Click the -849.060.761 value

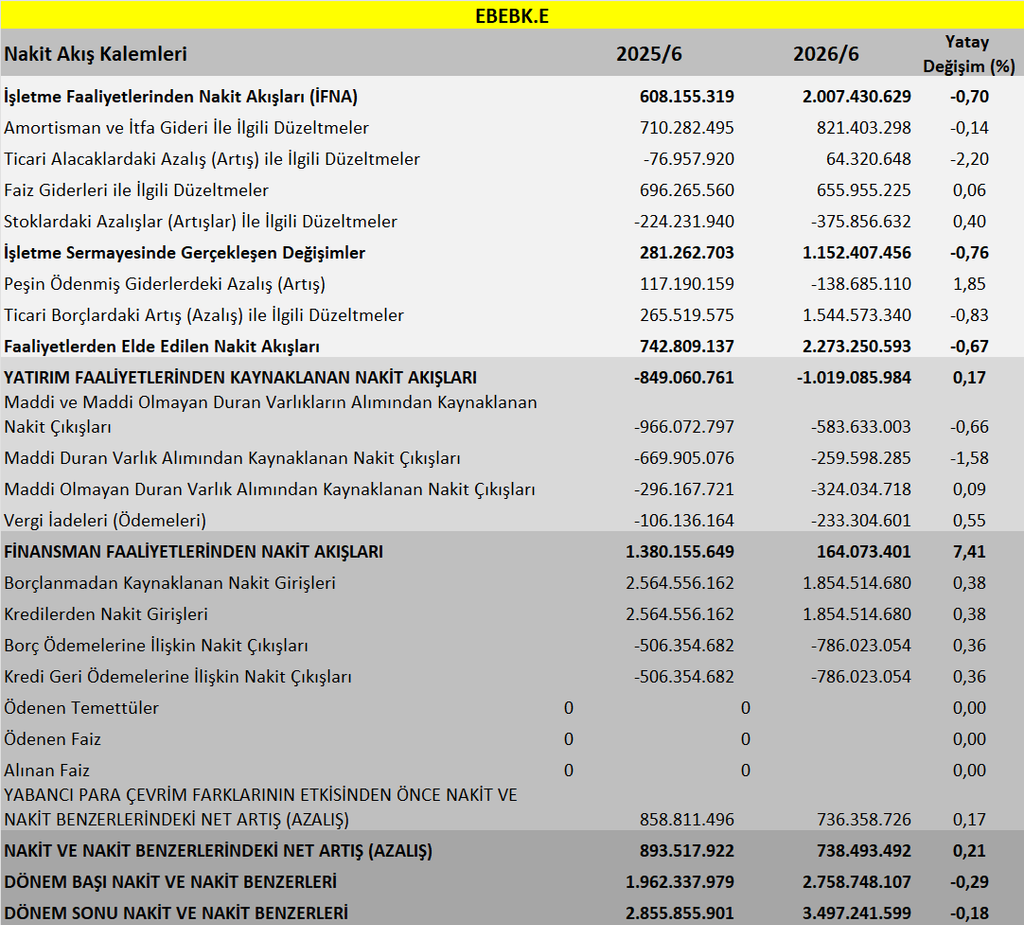click(x=684, y=378)
